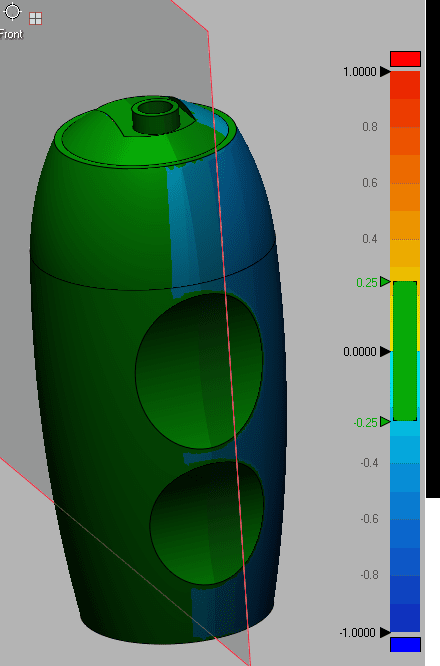
Task: Select the green arrow marker at 0.25
Action: tap(385, 282)
